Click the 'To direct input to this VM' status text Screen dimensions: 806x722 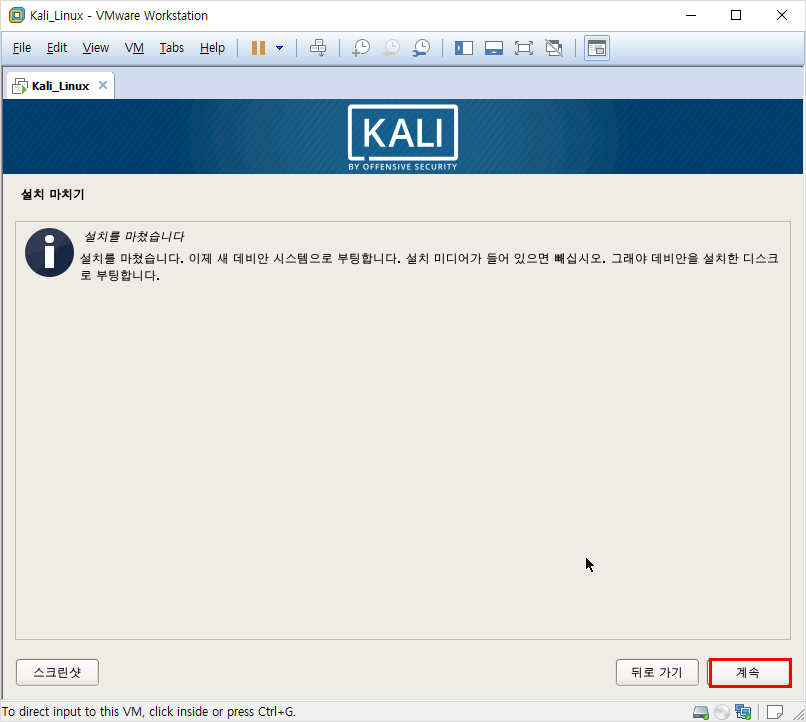click(x=149, y=712)
